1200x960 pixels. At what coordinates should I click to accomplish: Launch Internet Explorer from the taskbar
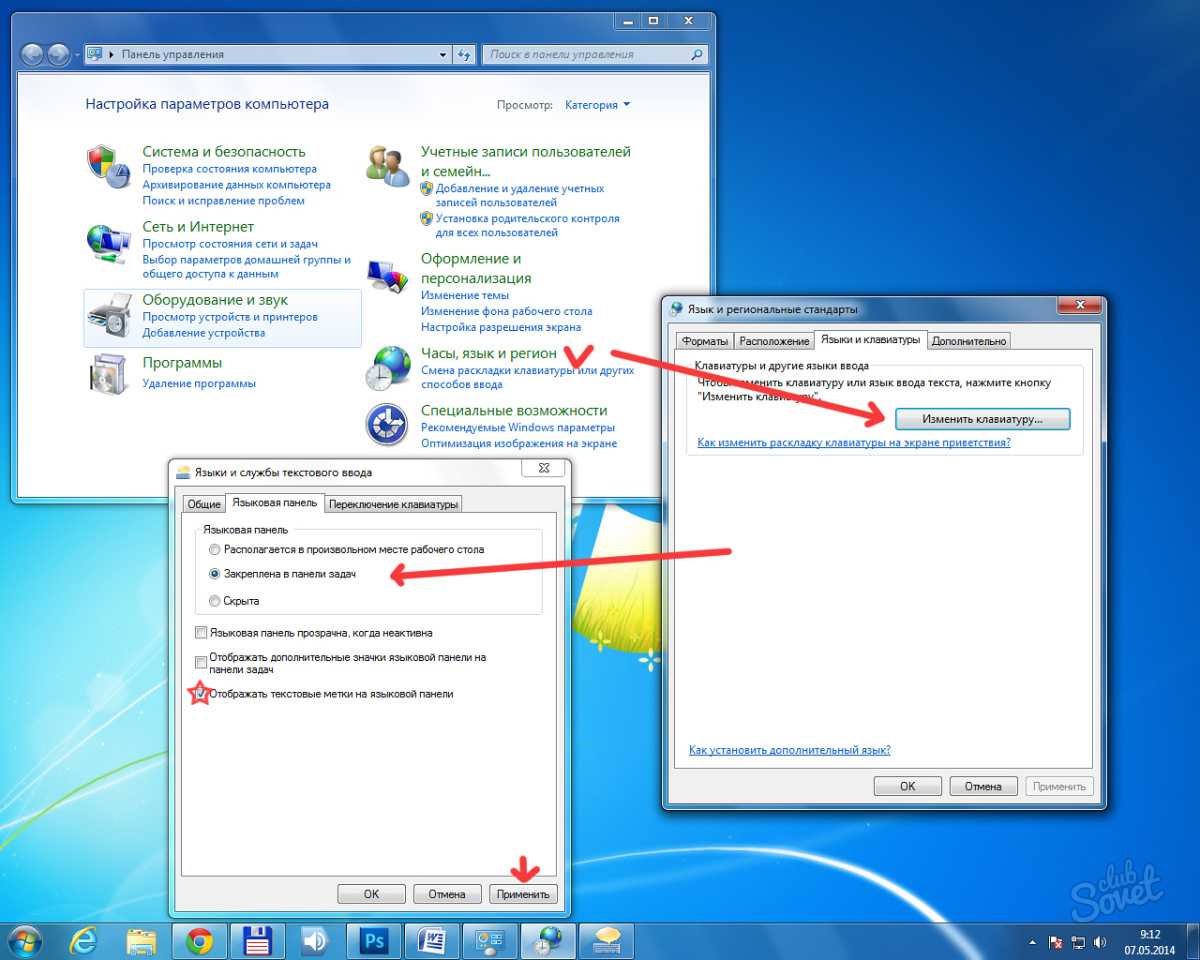point(82,941)
